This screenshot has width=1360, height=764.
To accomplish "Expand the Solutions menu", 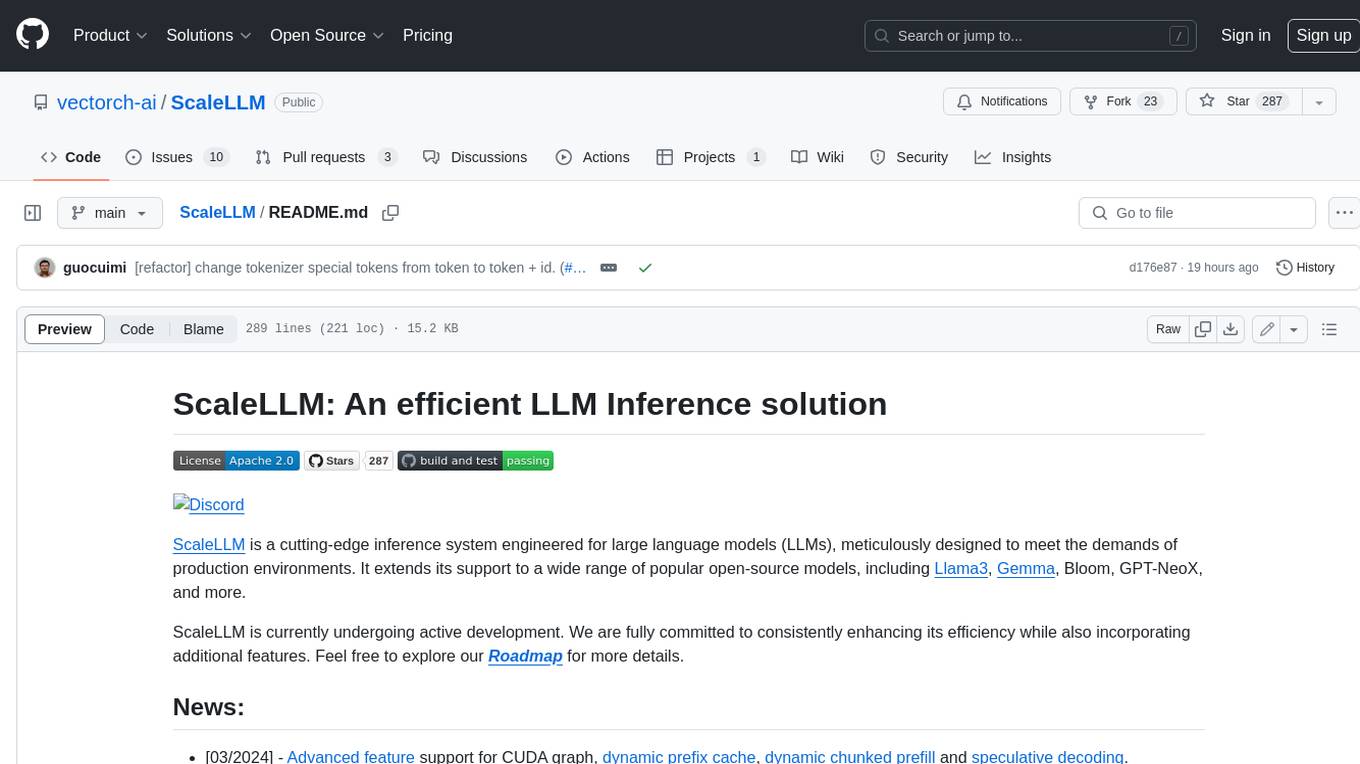I will (x=209, y=35).
